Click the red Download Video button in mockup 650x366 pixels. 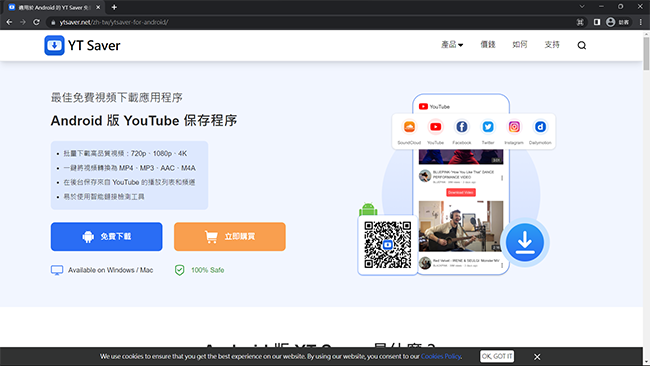click(x=461, y=192)
